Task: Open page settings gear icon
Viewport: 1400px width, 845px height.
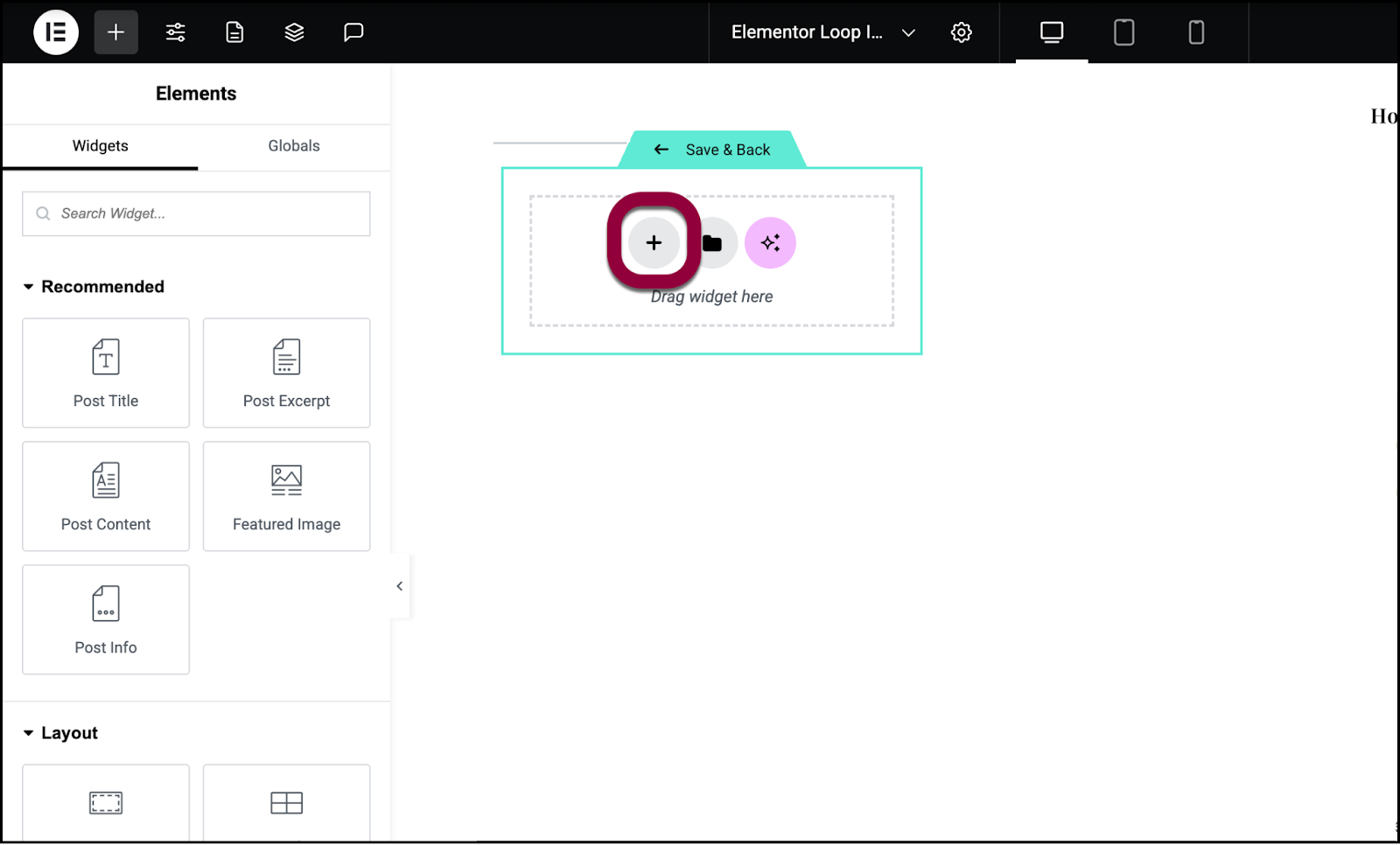Action: tap(961, 32)
